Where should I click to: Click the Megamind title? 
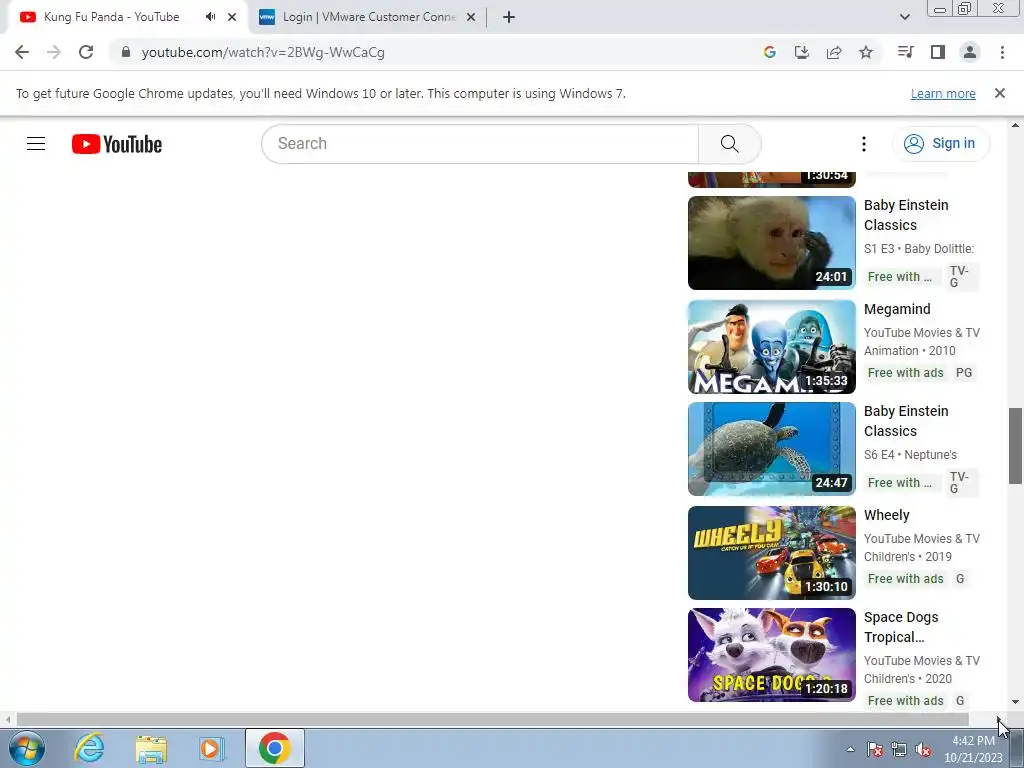(897, 309)
